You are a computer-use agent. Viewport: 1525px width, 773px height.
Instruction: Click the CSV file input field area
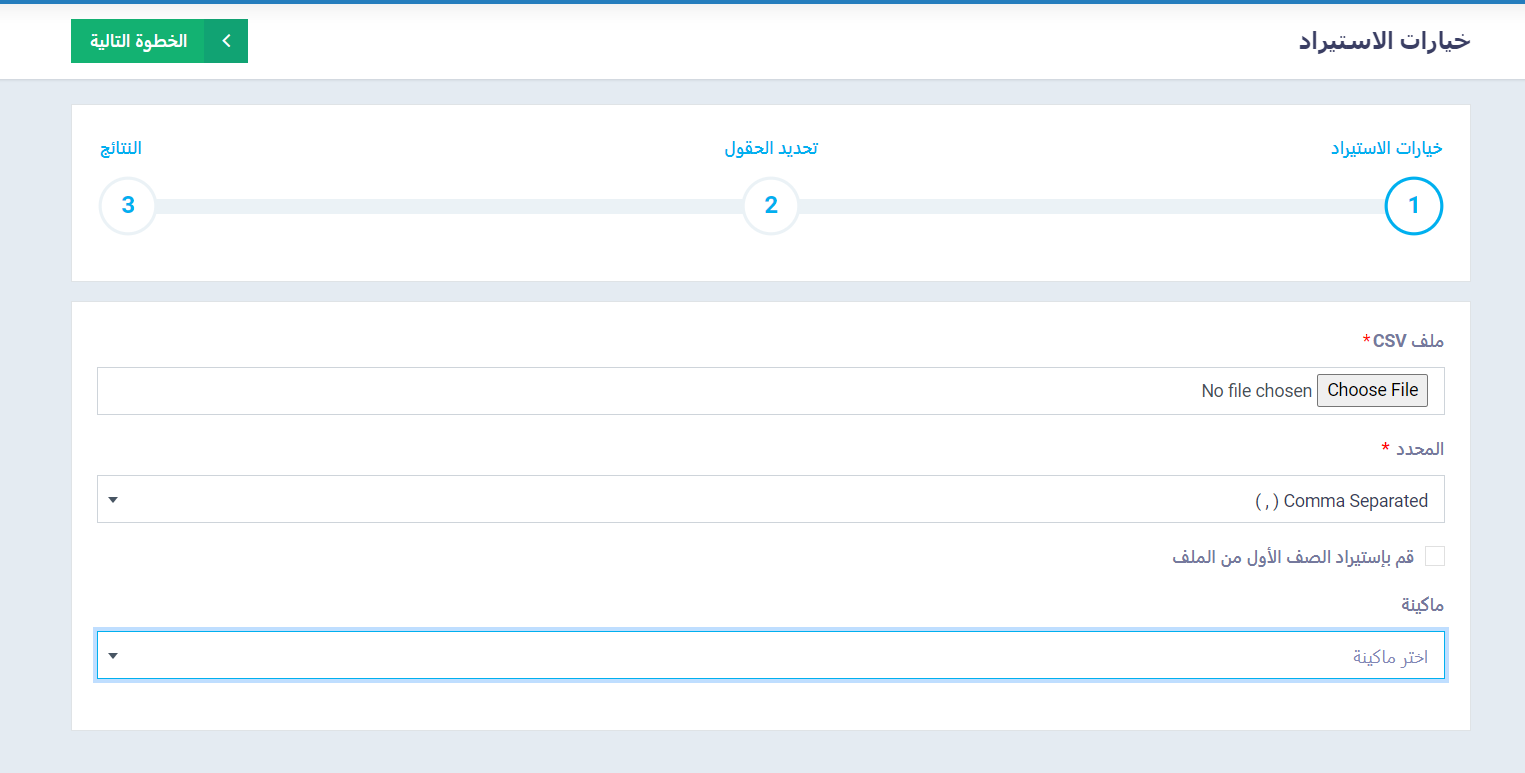[x=771, y=391]
